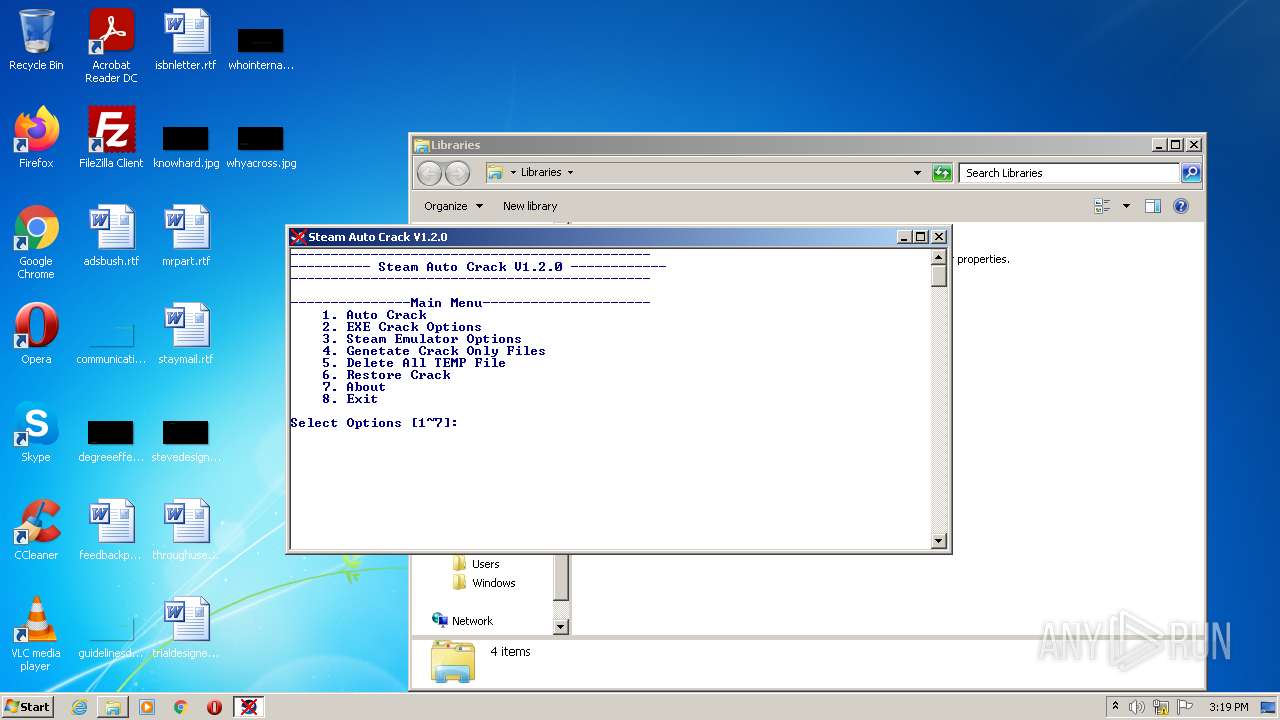Click New library button
Image resolution: width=1280 pixels, height=720 pixels.
(530, 206)
